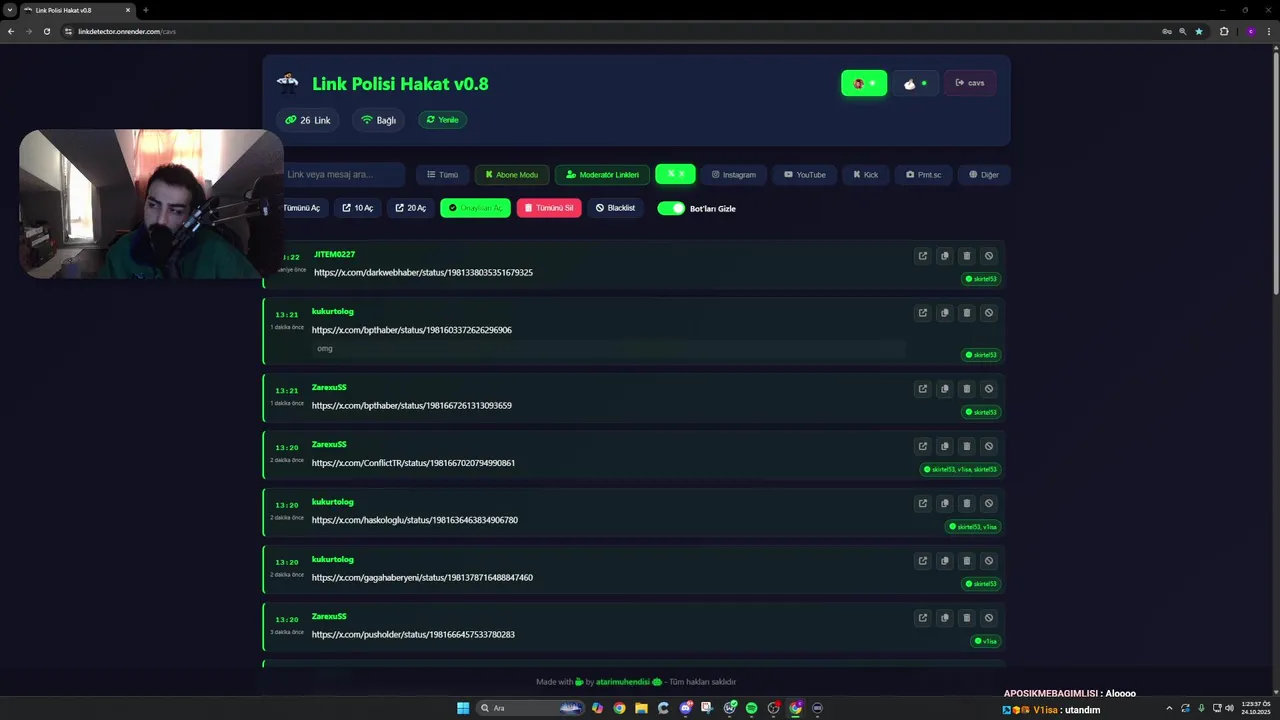Toggle the Bot'ları Gizle switch

671,208
